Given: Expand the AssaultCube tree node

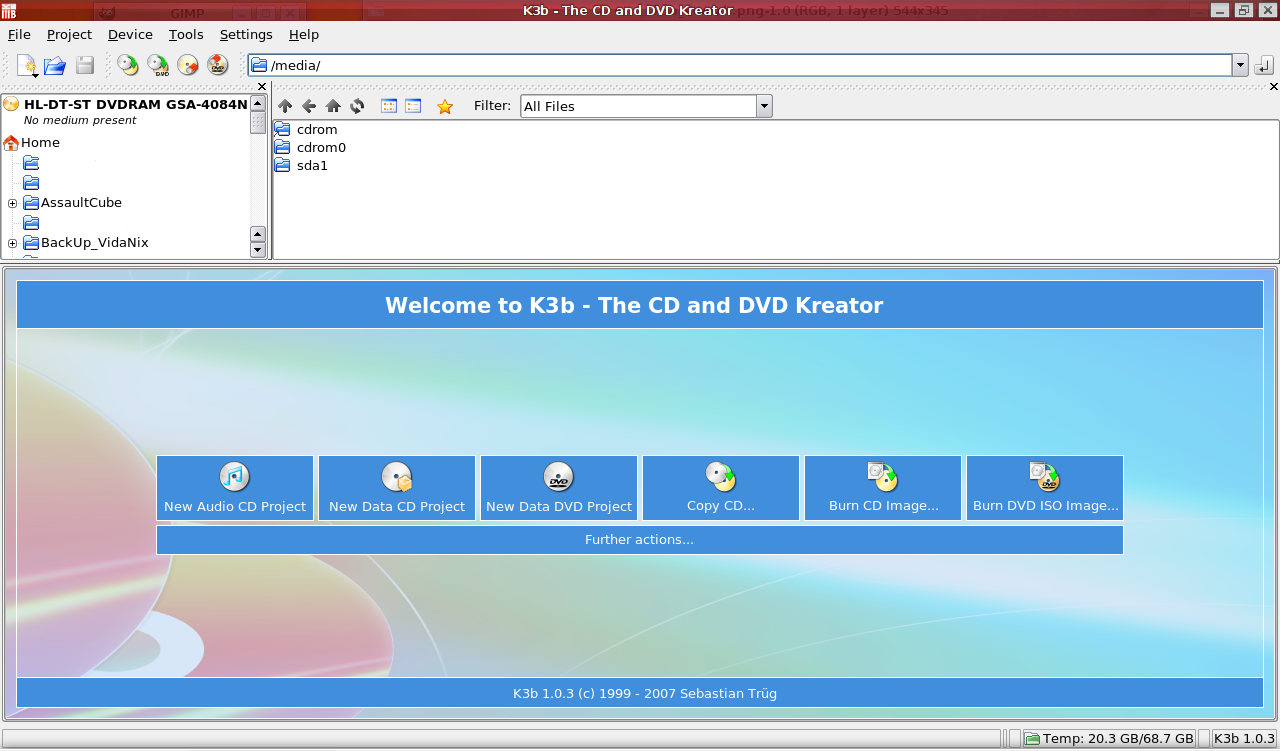Looking at the screenshot, I should coord(12,203).
